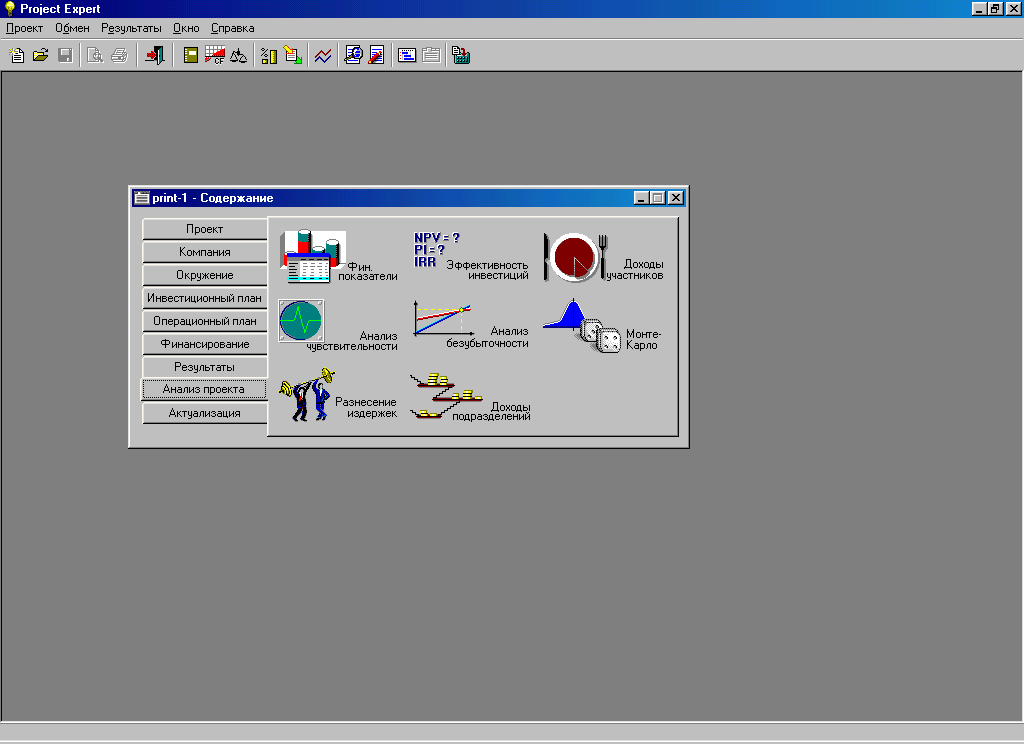Open Разнесение издержек module
The image size is (1024, 744).
(338, 395)
